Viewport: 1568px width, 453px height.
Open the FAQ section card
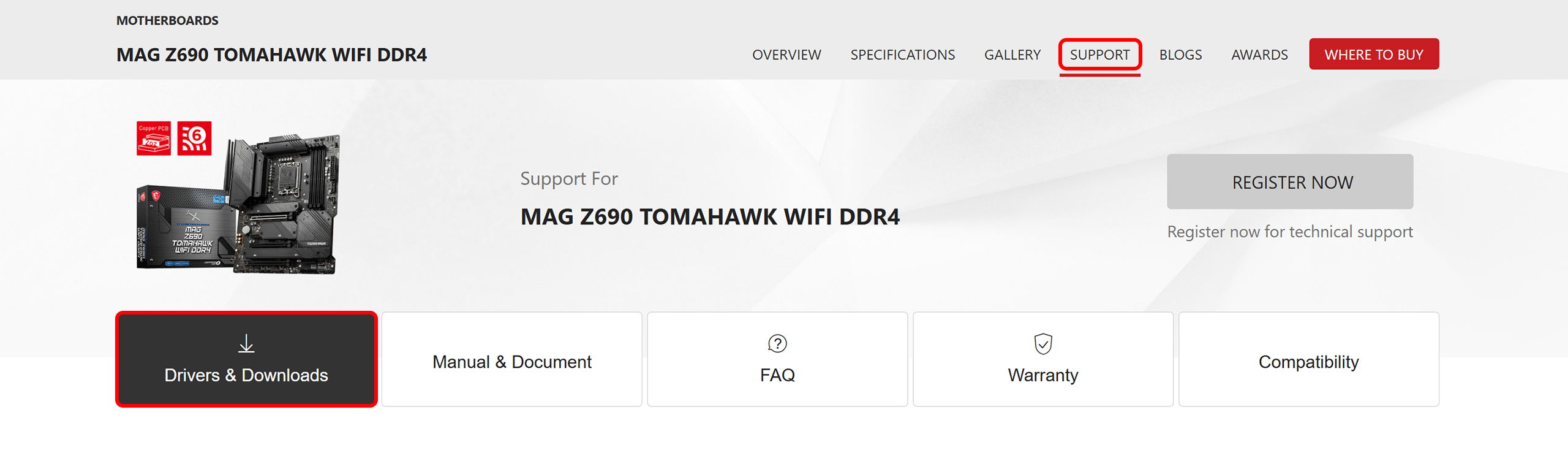(x=777, y=359)
